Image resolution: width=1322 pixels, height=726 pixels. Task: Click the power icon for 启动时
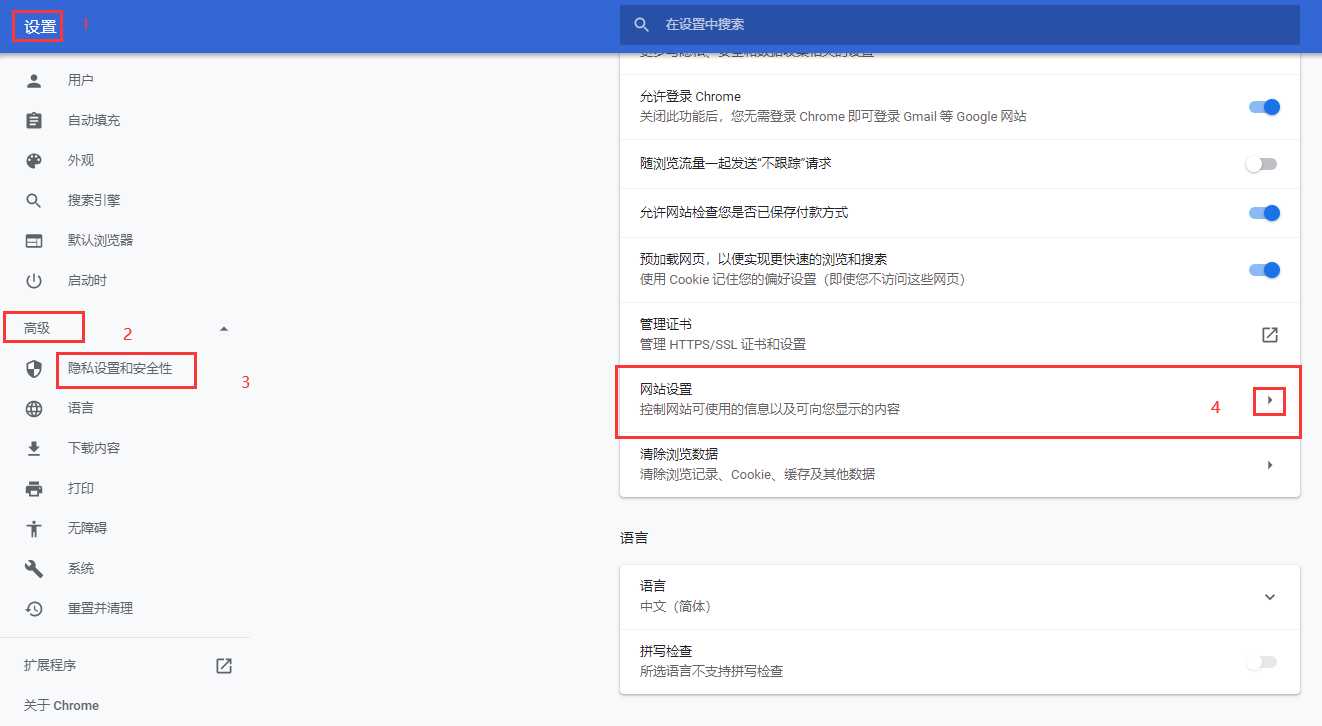(34, 280)
